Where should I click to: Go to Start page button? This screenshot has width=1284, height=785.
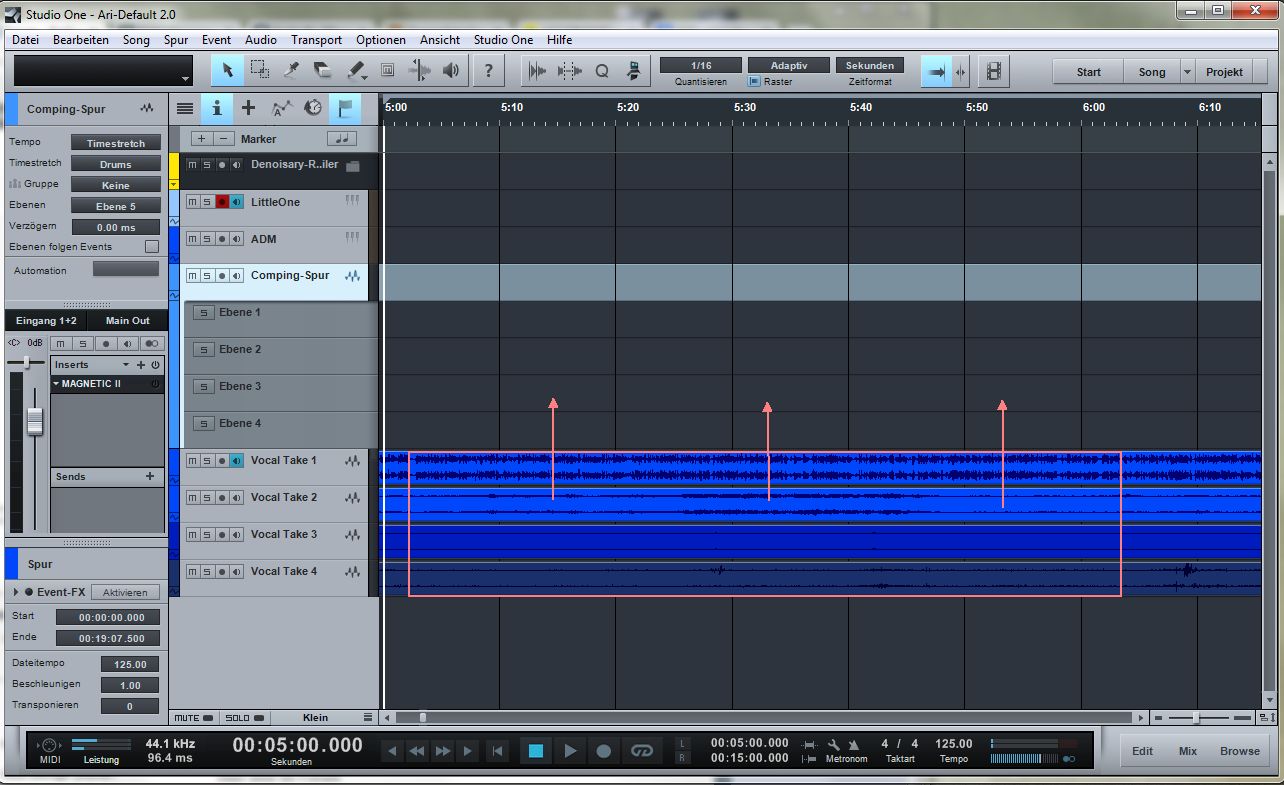point(1089,72)
